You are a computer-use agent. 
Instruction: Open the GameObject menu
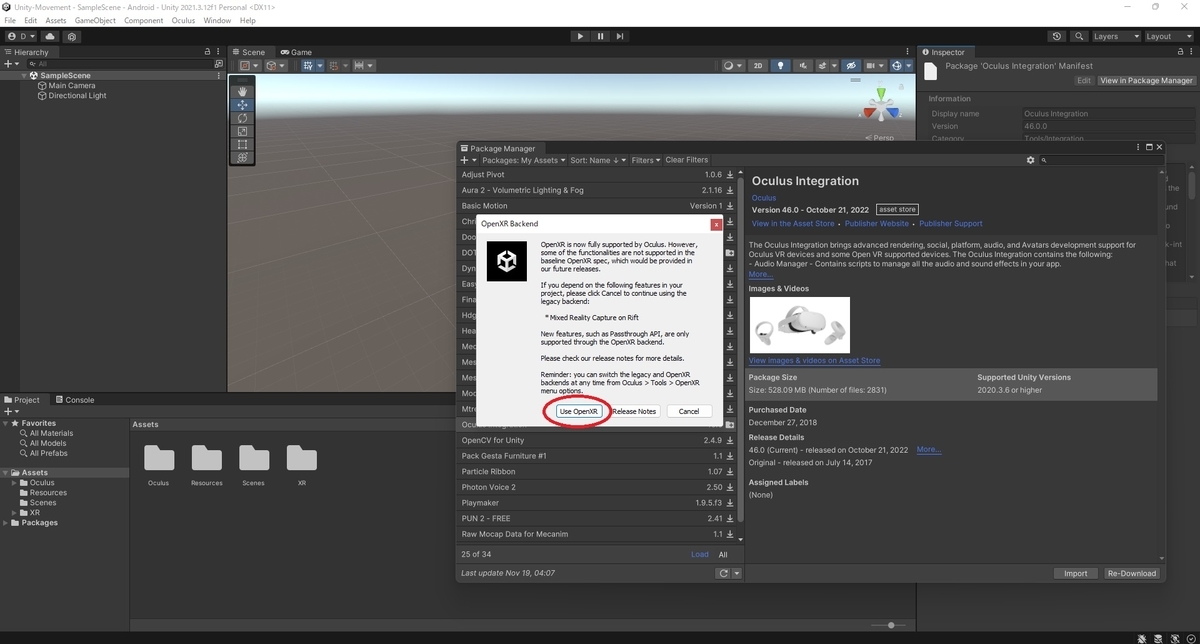pyautogui.click(x=95, y=20)
